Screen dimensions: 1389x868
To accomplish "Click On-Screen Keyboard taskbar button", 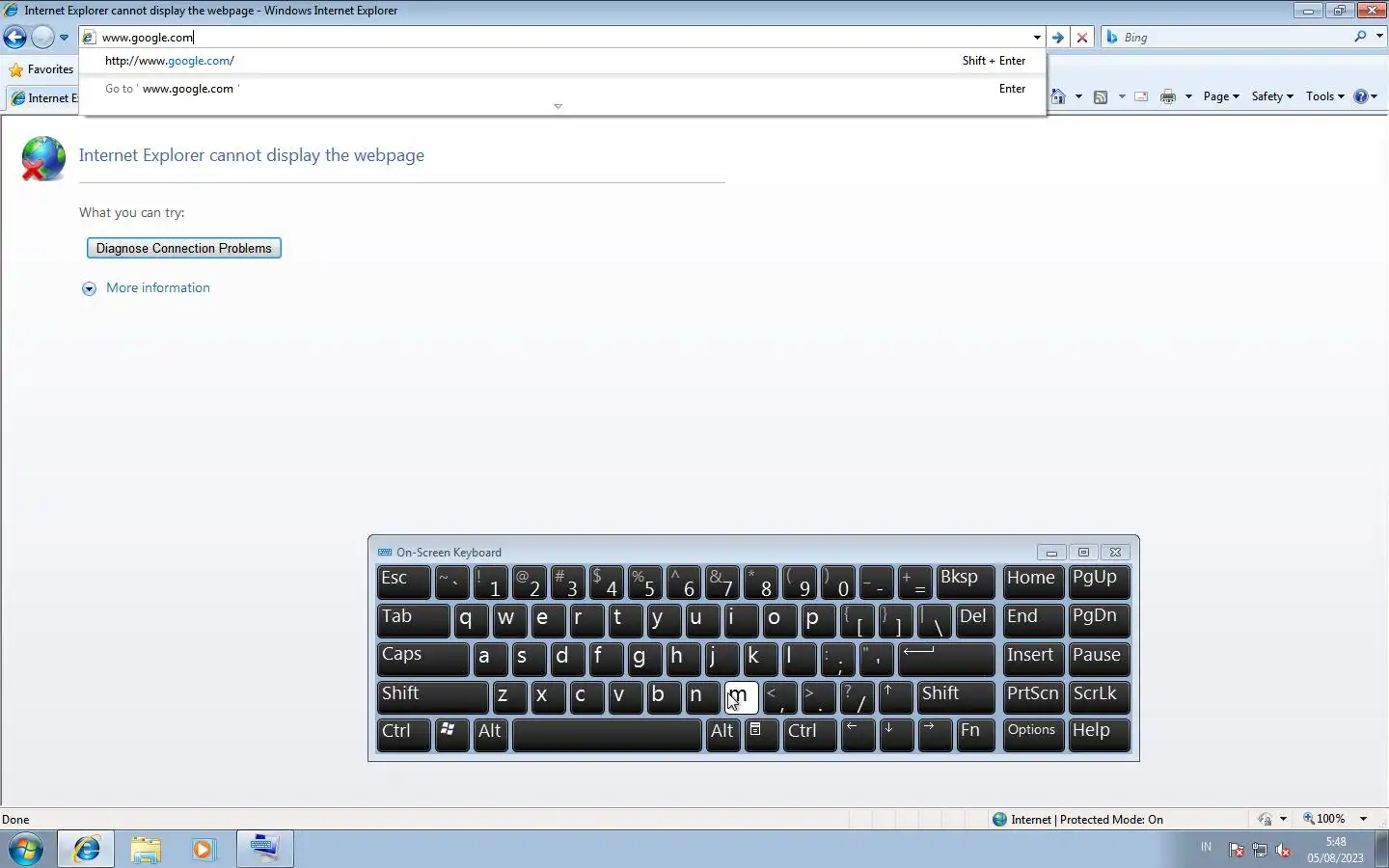I will coord(264,850).
